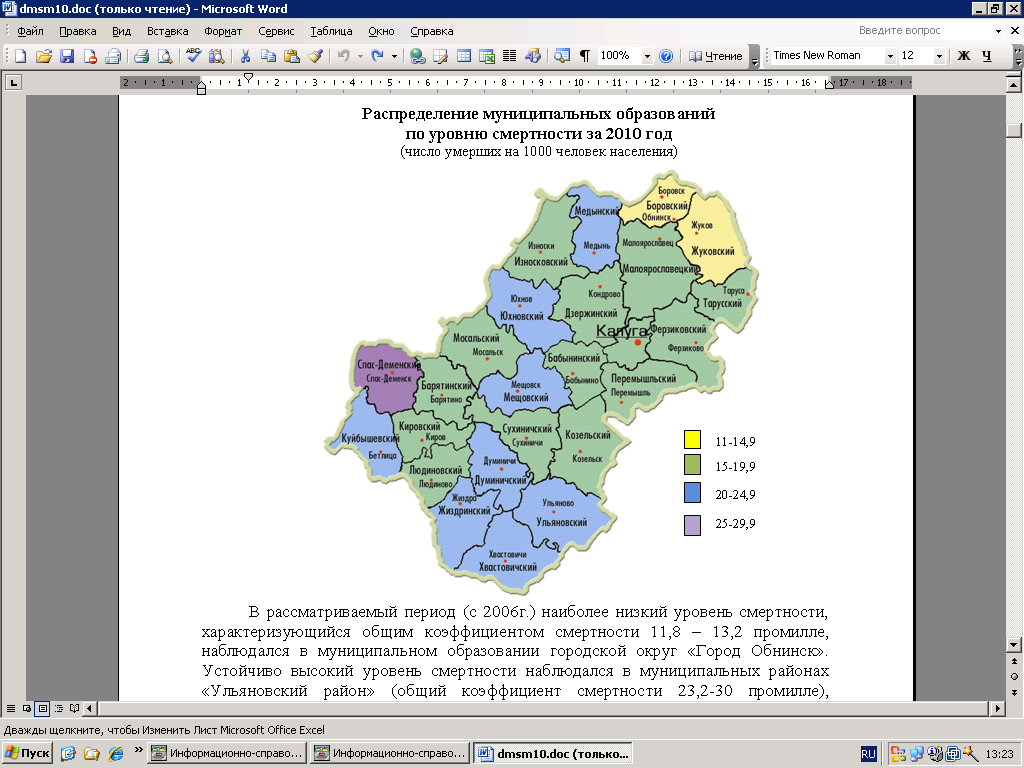Open Microsoft Word Help
Viewport: 1024px width, 768px height.
tap(665, 56)
